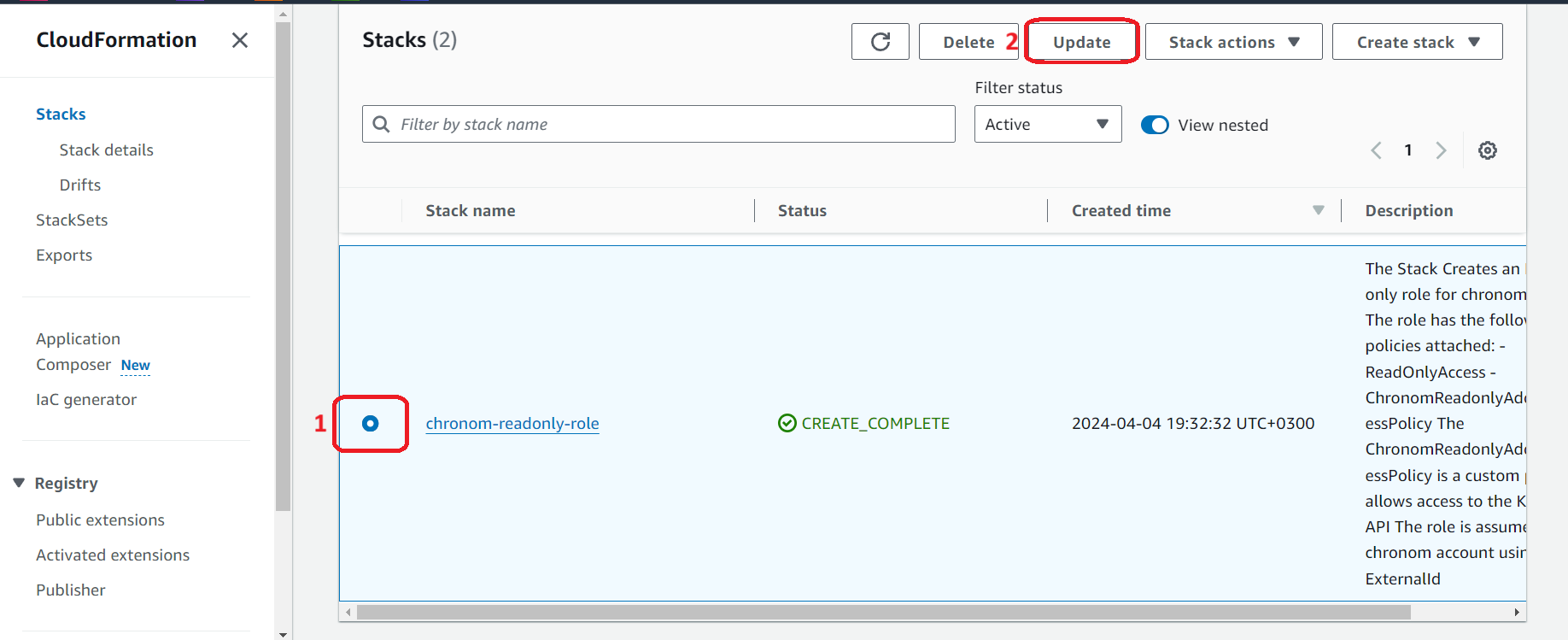Click the sidebar vertical scrollbar

coord(284,265)
